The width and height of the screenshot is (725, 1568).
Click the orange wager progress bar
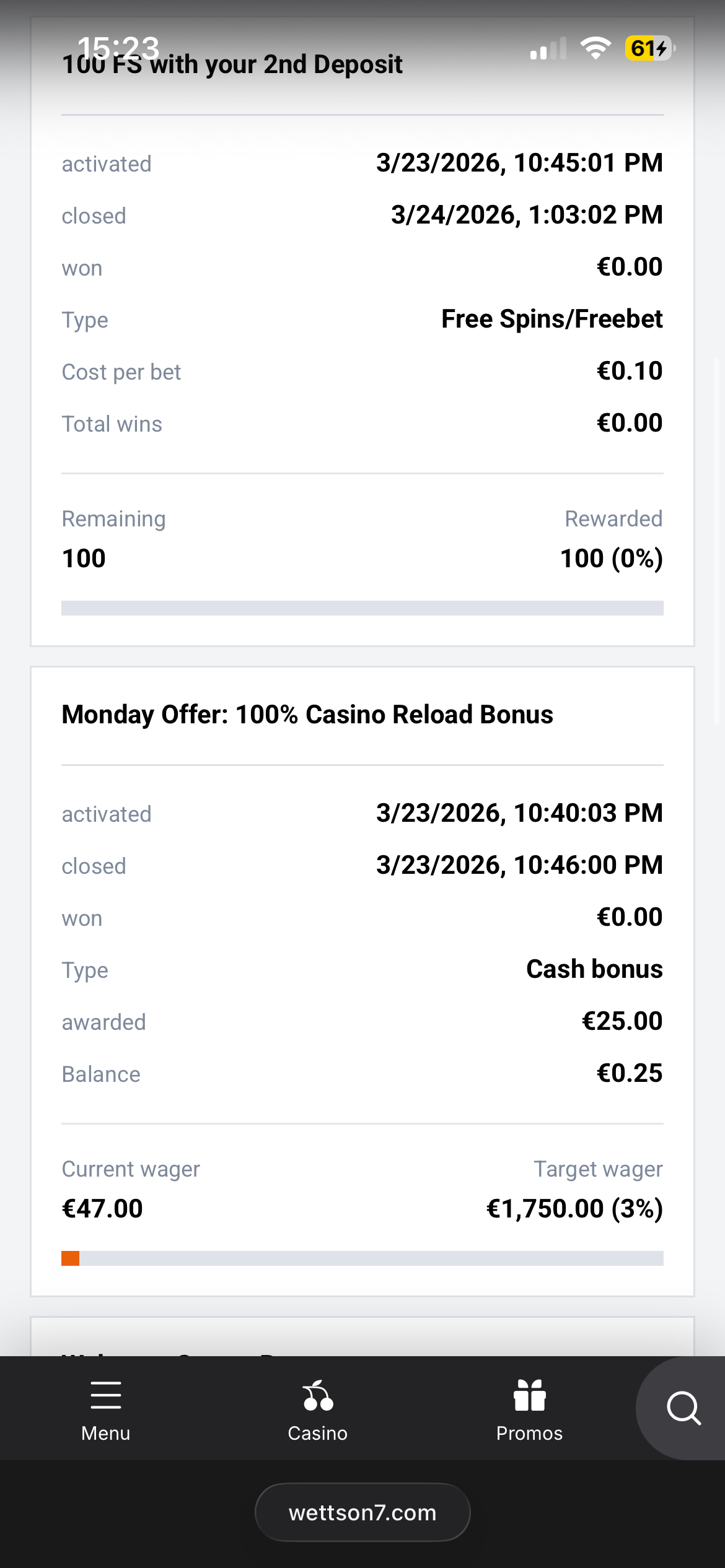[x=362, y=1258]
